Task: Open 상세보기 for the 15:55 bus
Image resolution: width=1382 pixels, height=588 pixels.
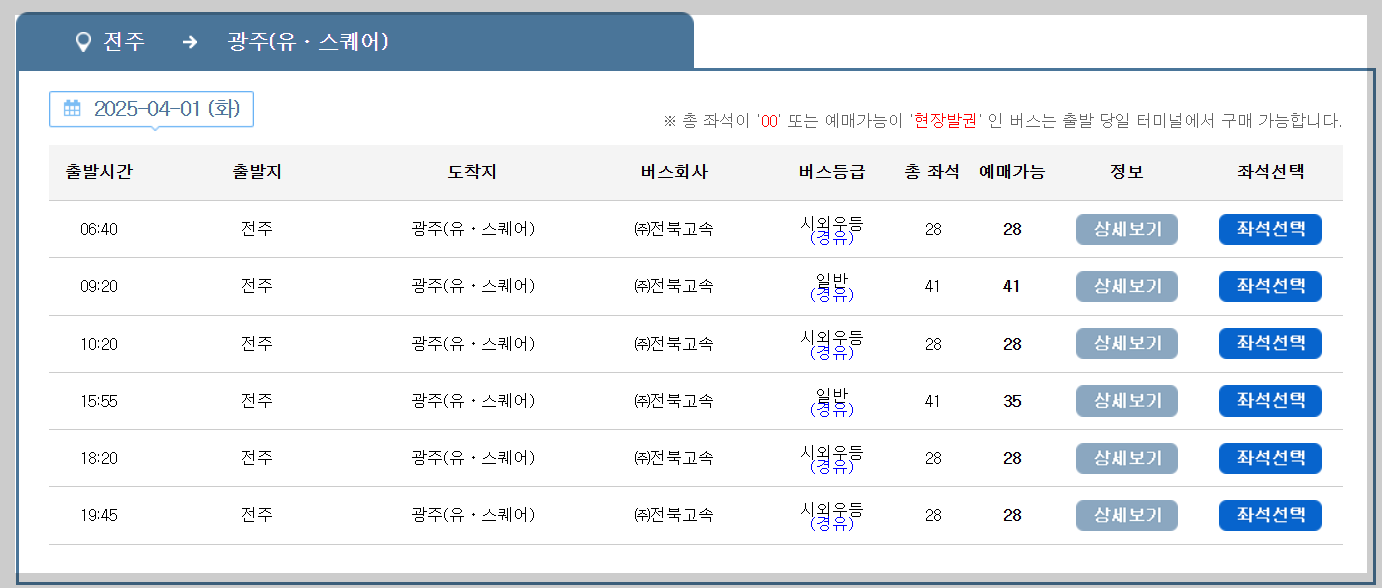Action: tap(1126, 400)
